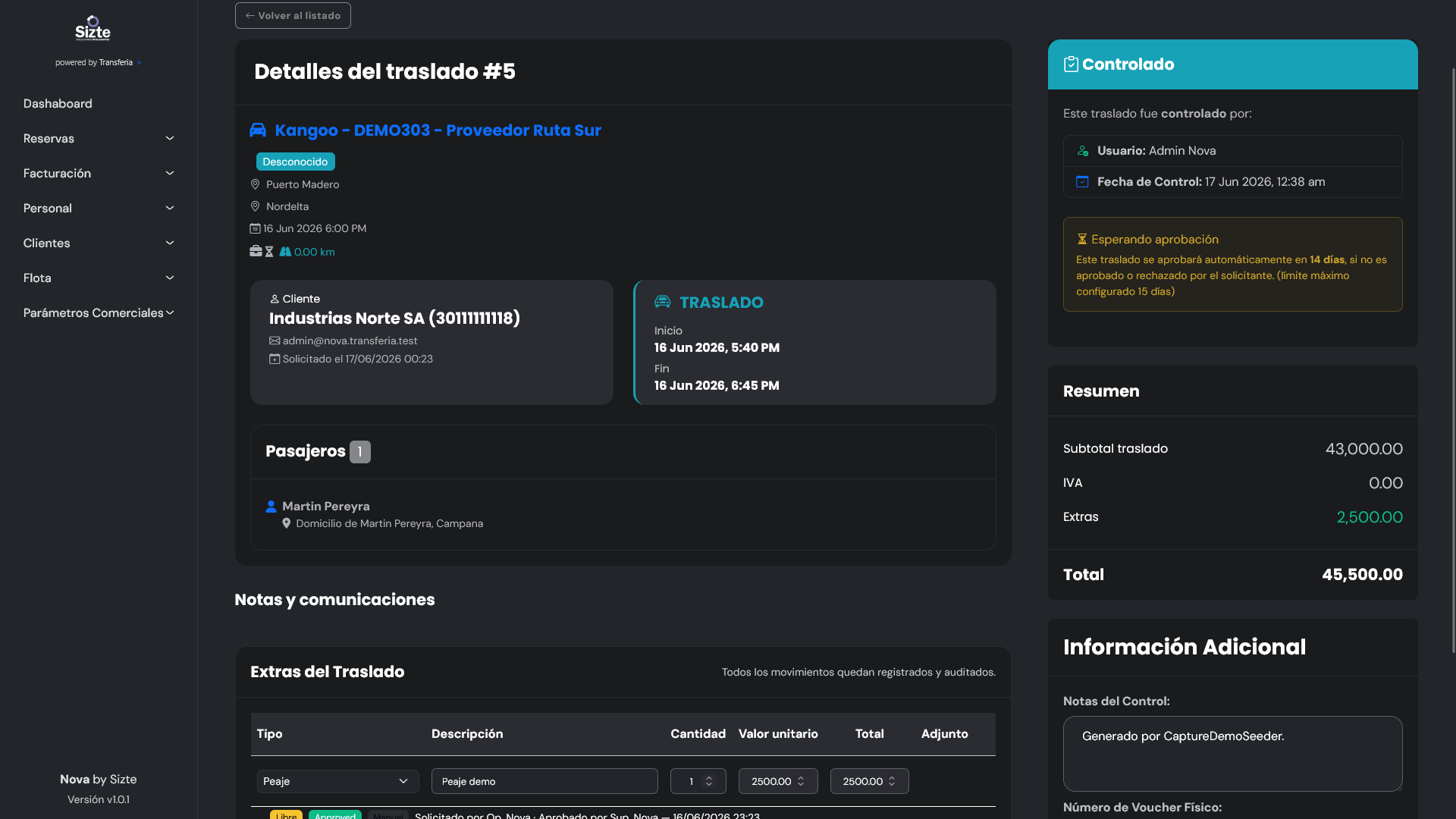Screen dimensions: 1456x819
Task: Click the Desconocido status badge
Action: tap(295, 162)
